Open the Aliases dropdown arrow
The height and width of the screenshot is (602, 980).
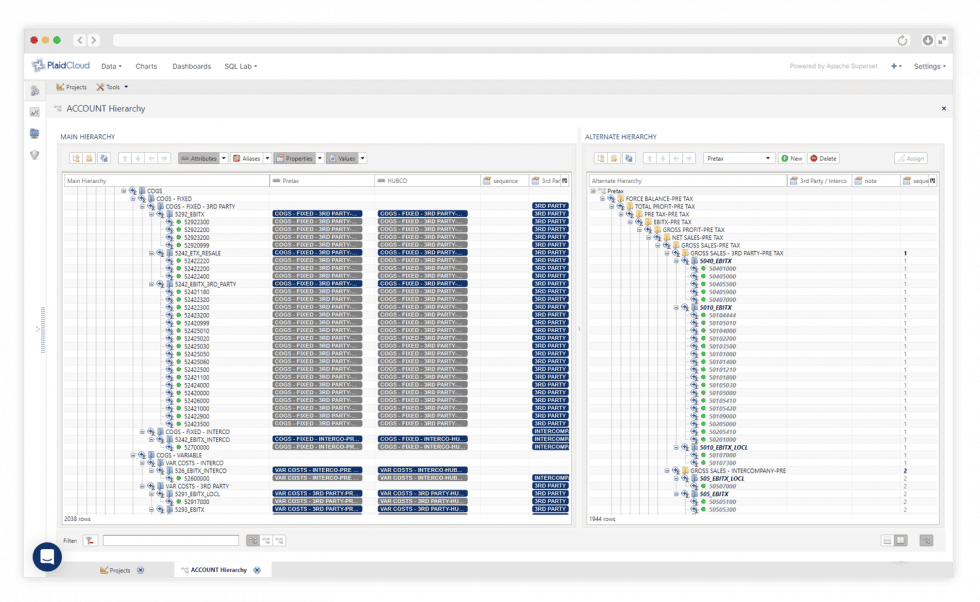pos(268,159)
